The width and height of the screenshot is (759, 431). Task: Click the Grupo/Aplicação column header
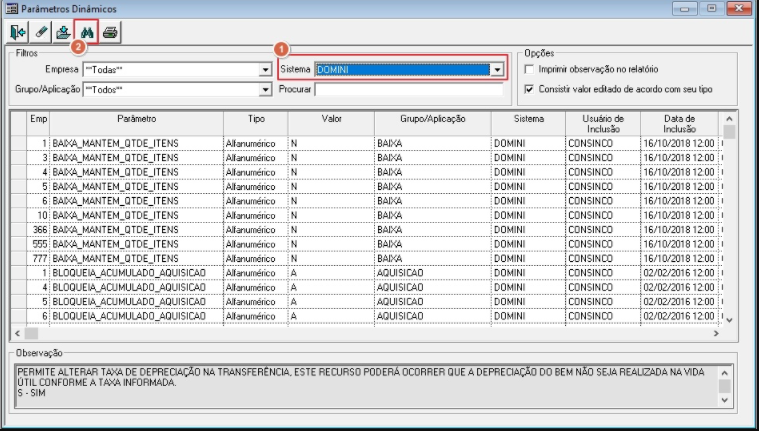(433, 123)
